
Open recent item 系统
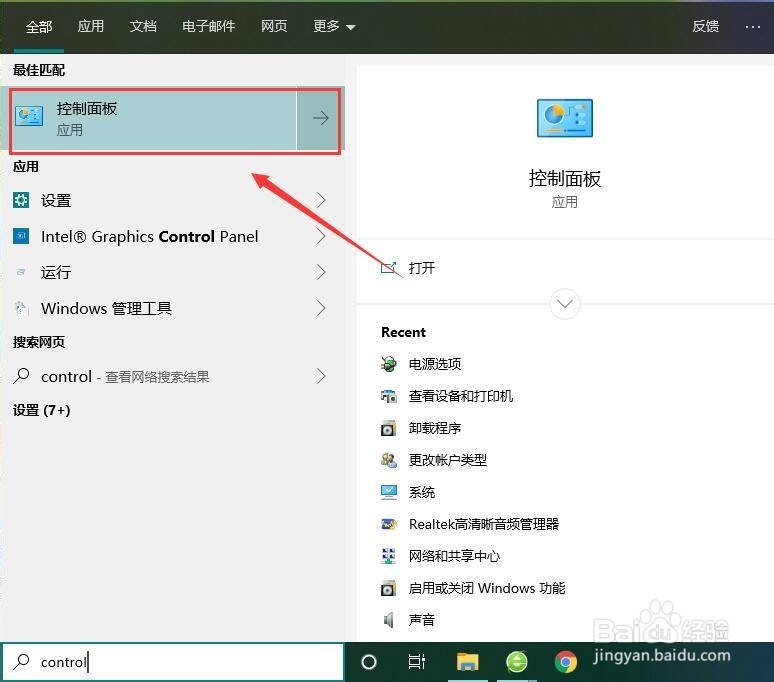tap(422, 492)
